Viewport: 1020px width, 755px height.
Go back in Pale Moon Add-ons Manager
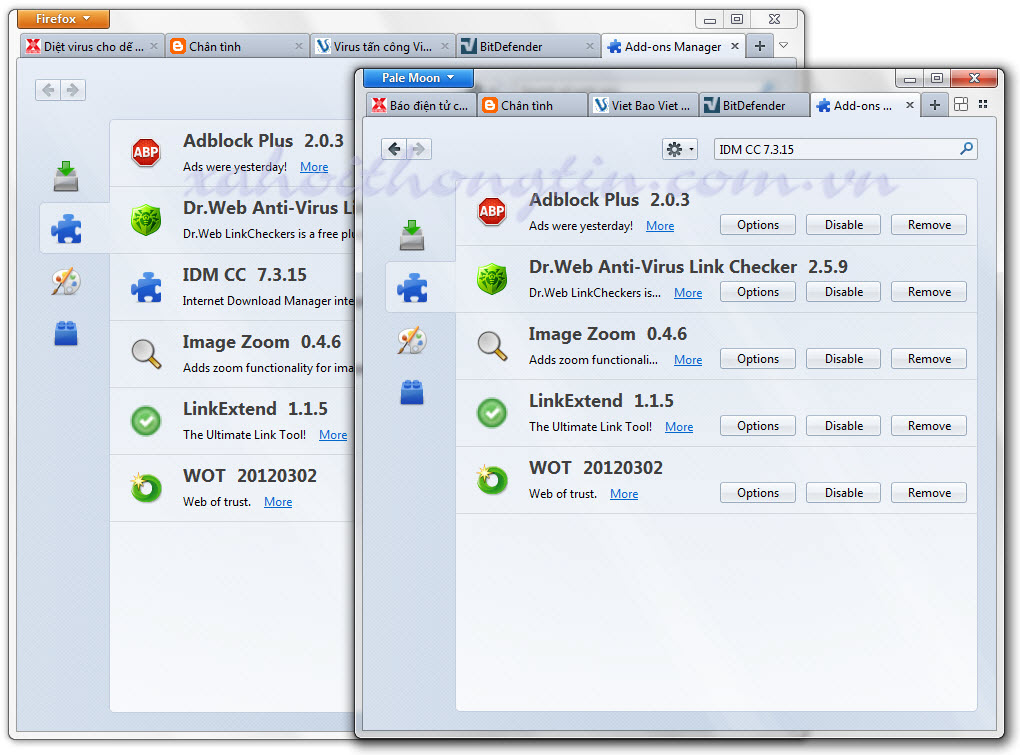coord(394,149)
